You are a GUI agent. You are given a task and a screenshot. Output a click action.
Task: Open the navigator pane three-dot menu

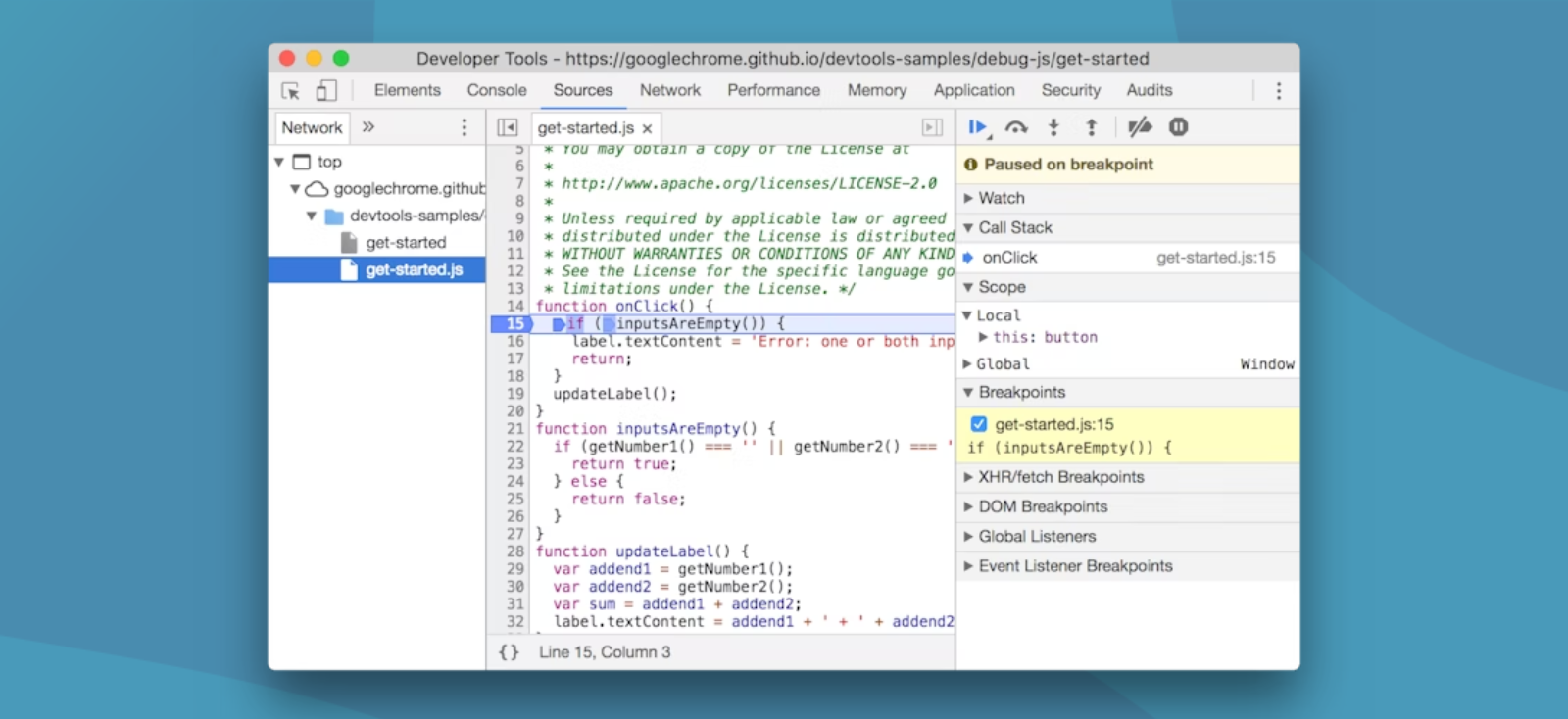pos(465,127)
